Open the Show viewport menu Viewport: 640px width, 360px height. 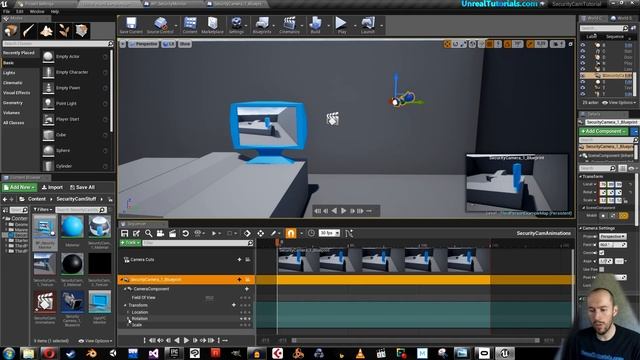[x=185, y=44]
